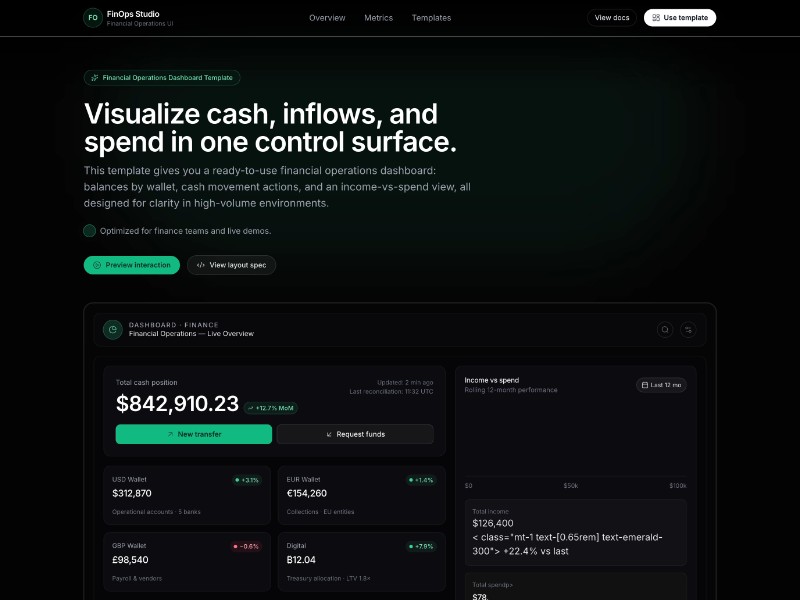Select the Templates nav item

coord(431,18)
